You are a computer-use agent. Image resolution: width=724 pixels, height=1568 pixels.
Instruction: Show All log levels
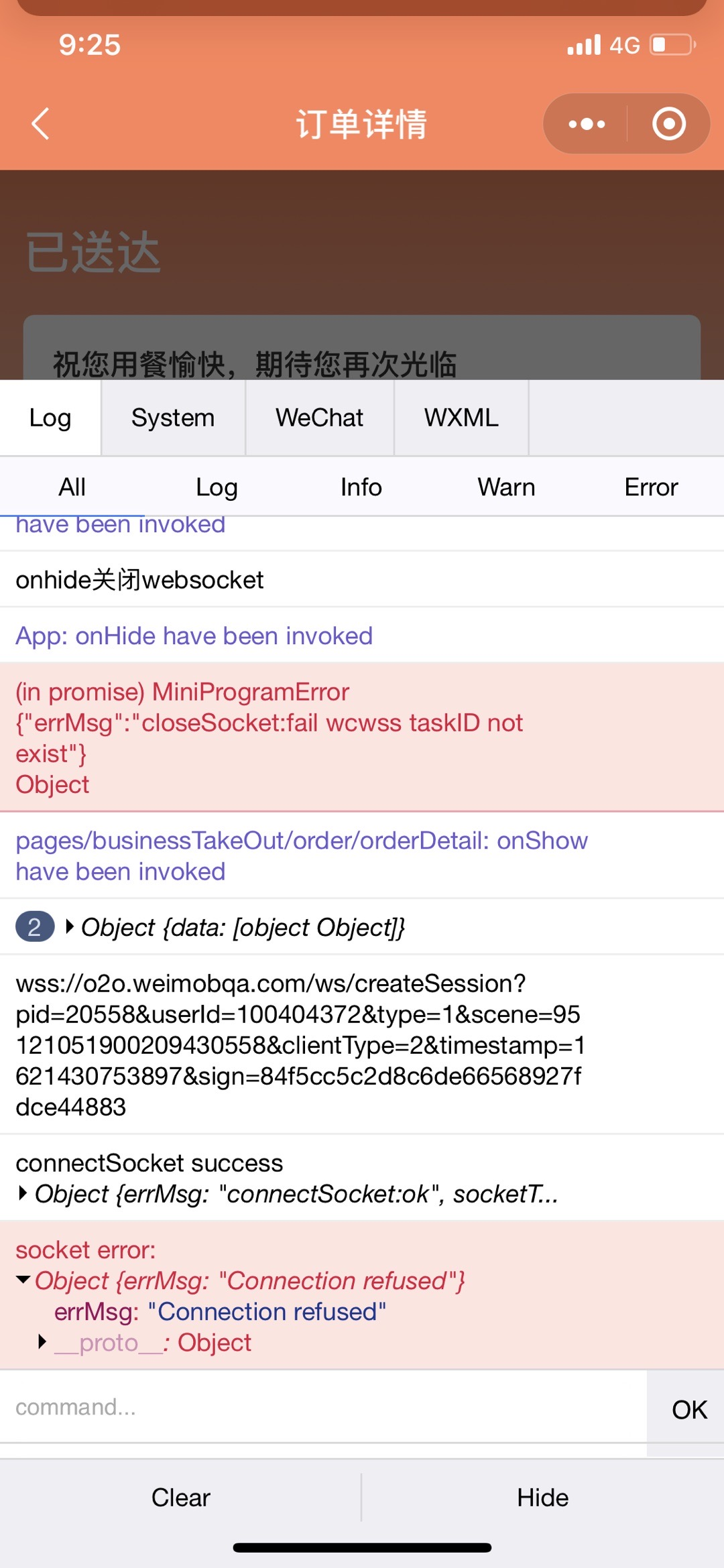click(72, 487)
